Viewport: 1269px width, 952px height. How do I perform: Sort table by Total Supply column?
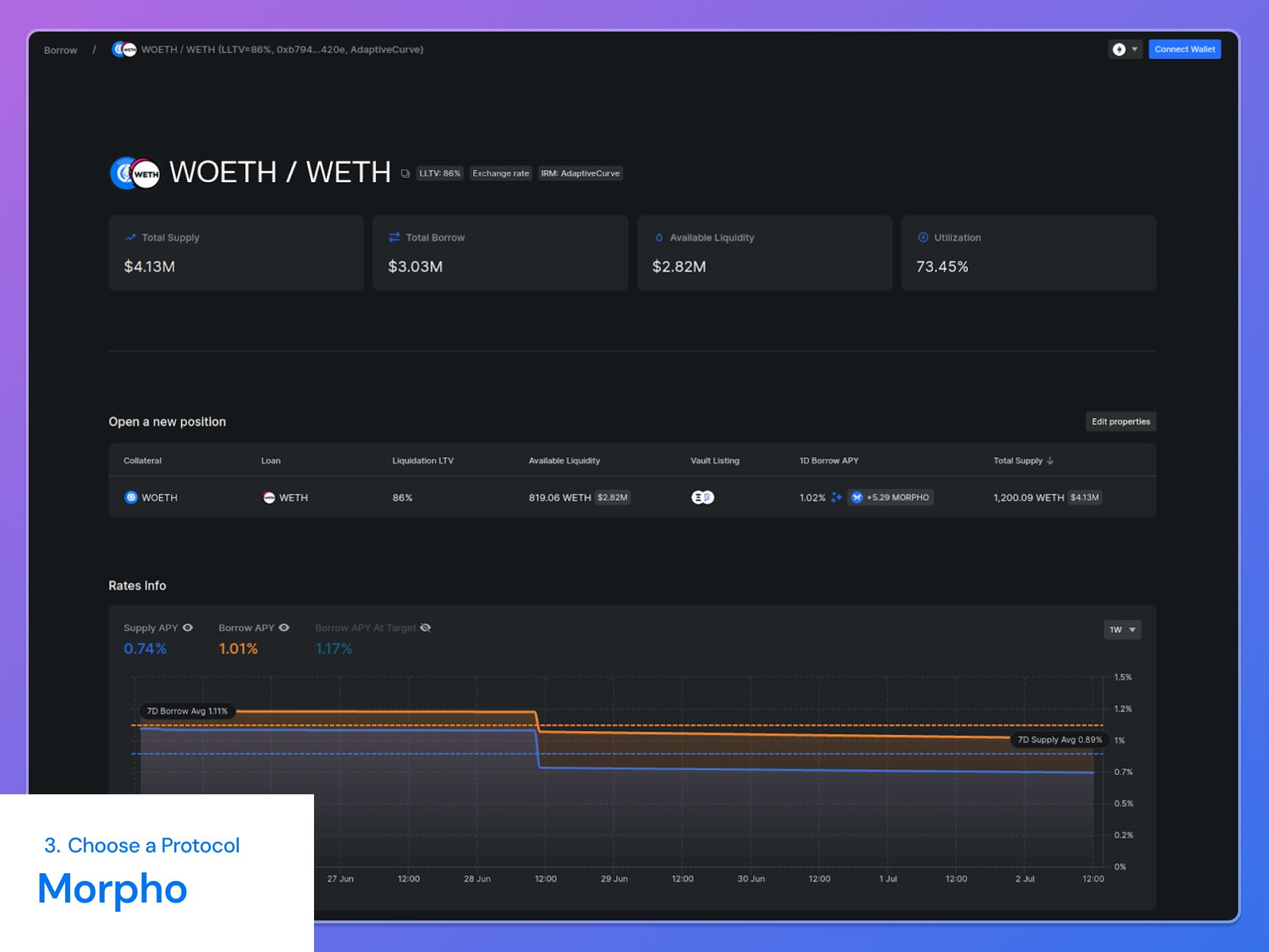1023,461
